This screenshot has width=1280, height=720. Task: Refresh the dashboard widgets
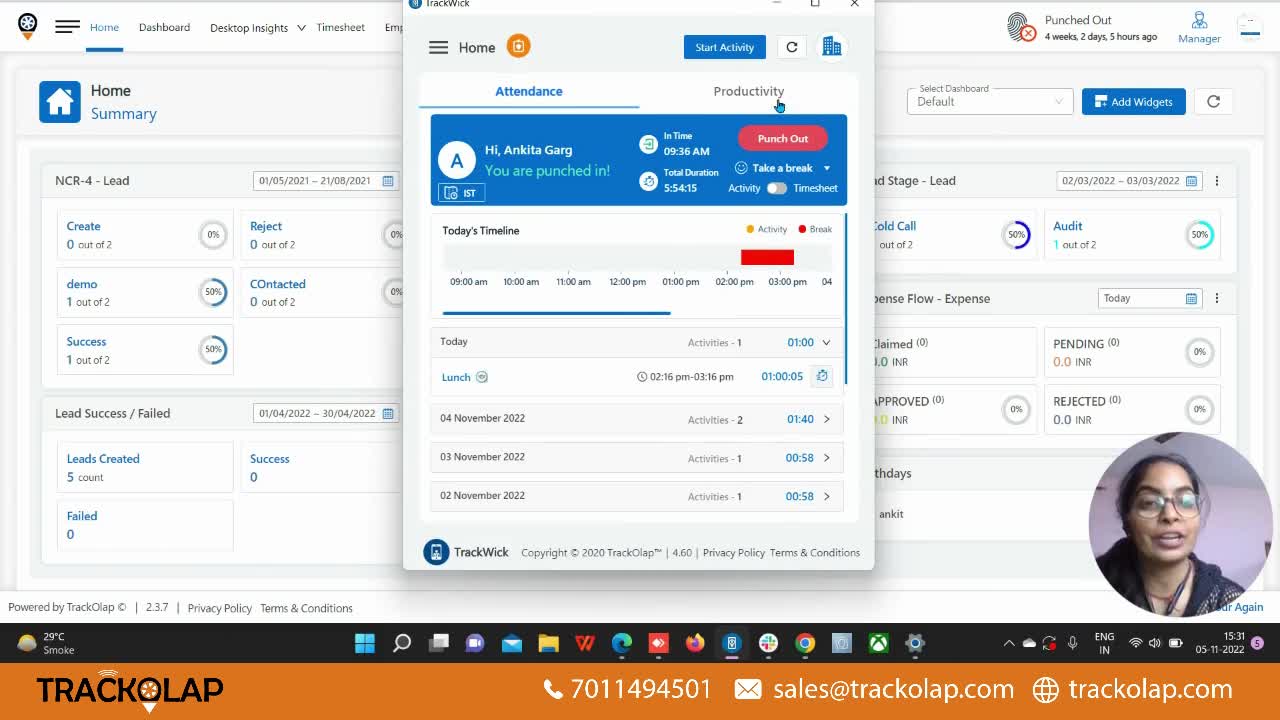(1213, 101)
